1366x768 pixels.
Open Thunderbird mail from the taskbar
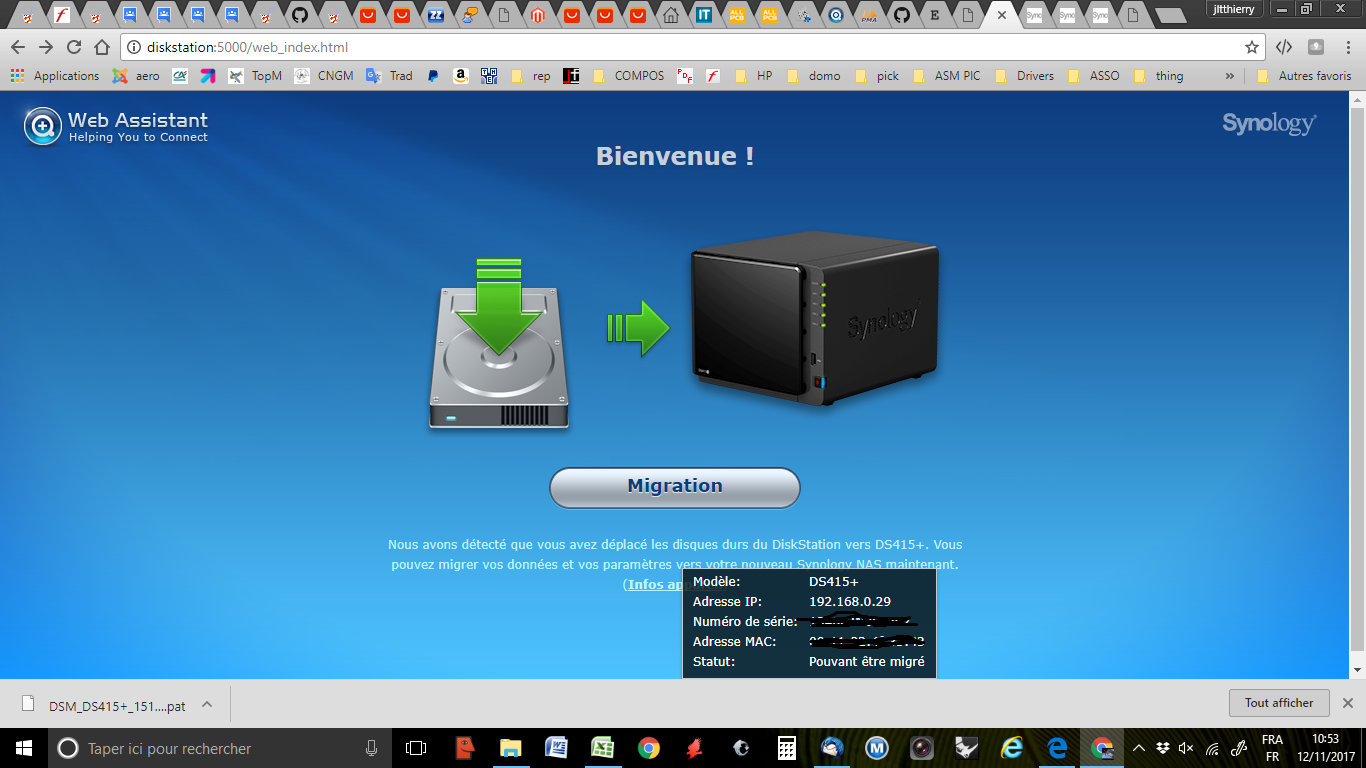832,748
